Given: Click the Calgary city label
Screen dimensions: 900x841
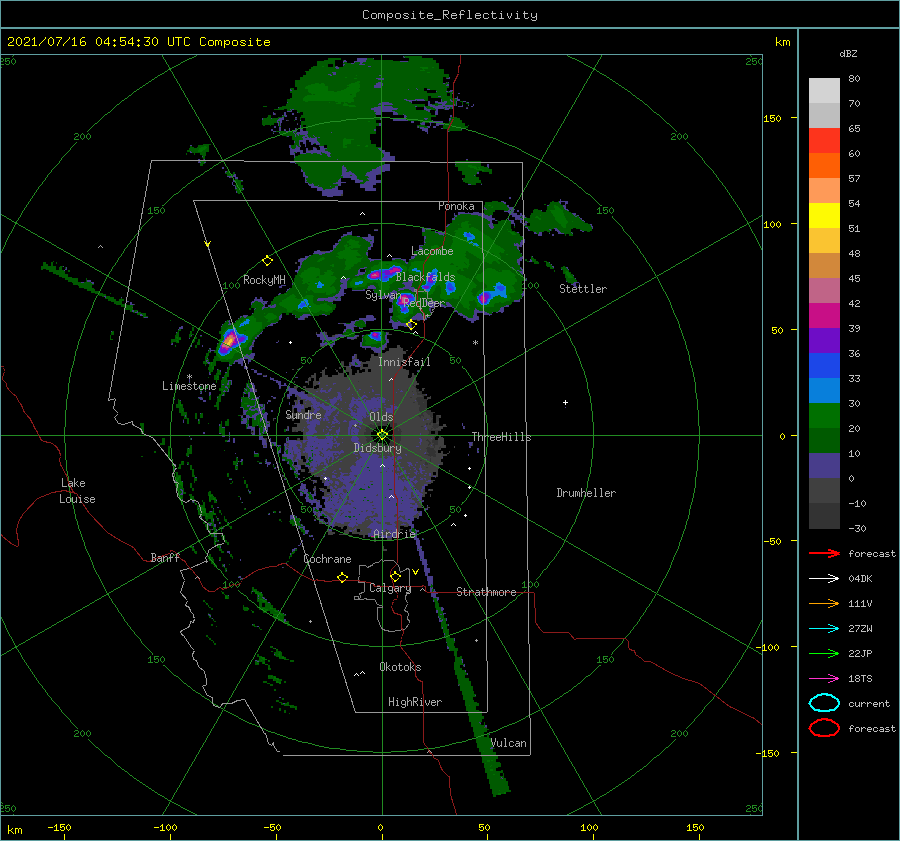Looking at the screenshot, I should pyautogui.click(x=390, y=588).
